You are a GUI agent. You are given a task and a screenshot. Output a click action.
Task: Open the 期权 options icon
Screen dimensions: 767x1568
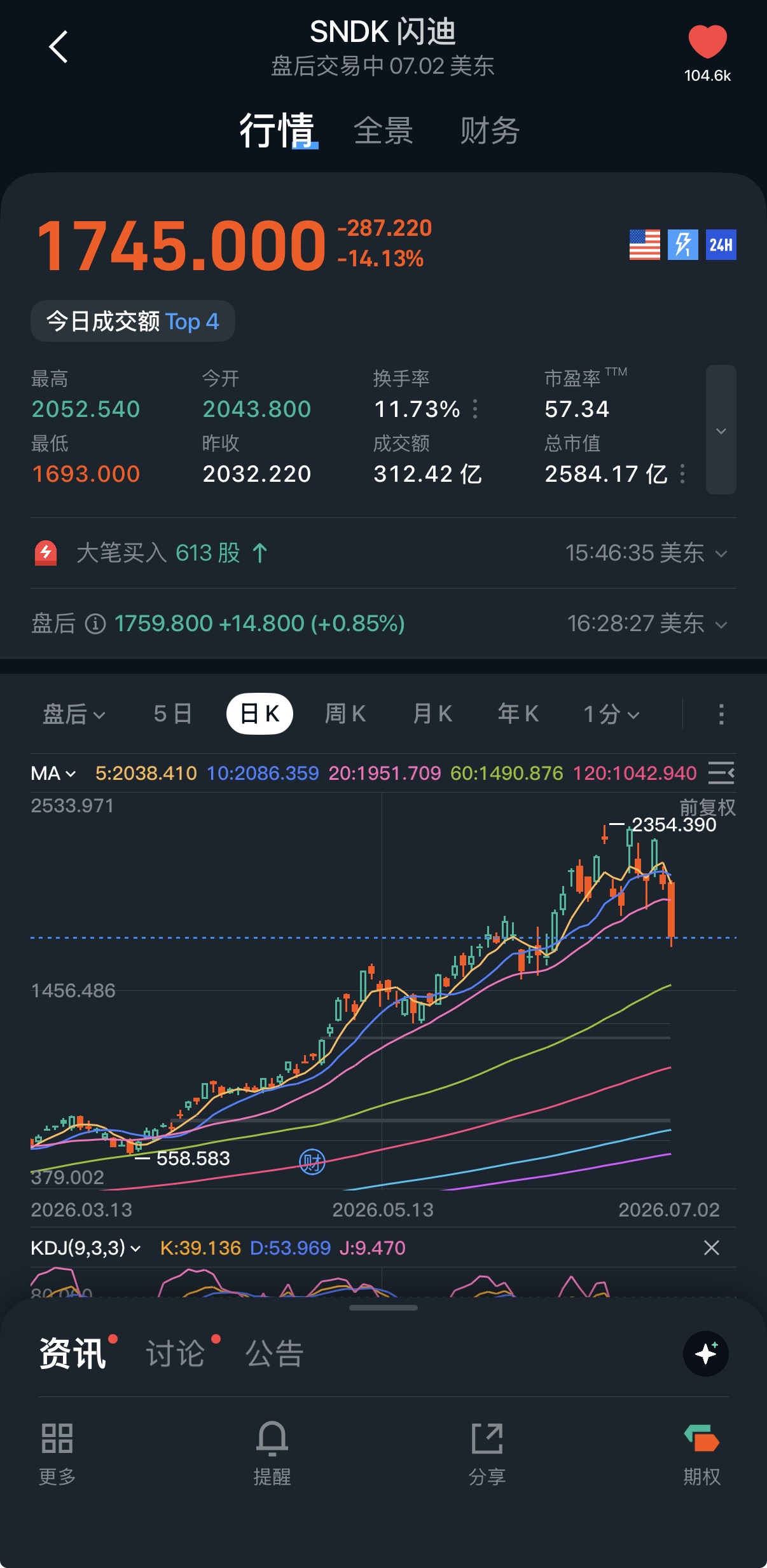coord(701,1438)
